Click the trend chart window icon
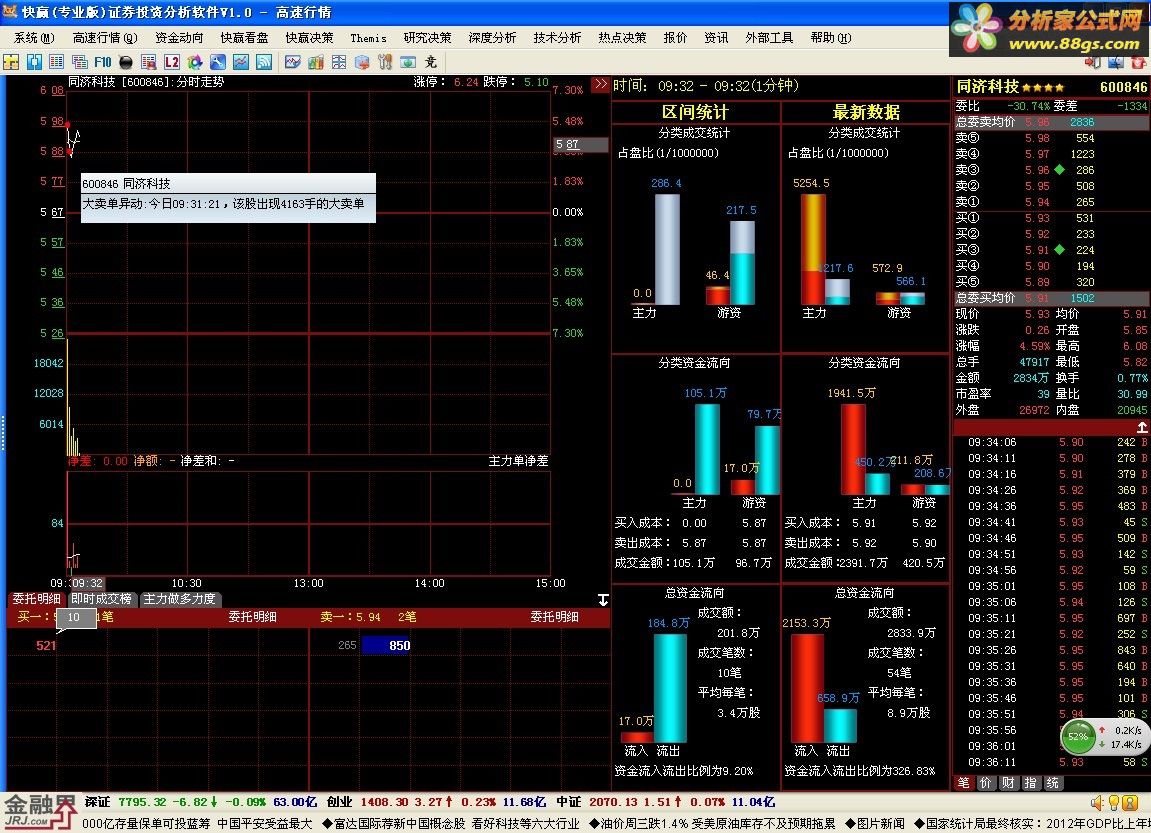The image size is (1151, 833). pos(293,62)
